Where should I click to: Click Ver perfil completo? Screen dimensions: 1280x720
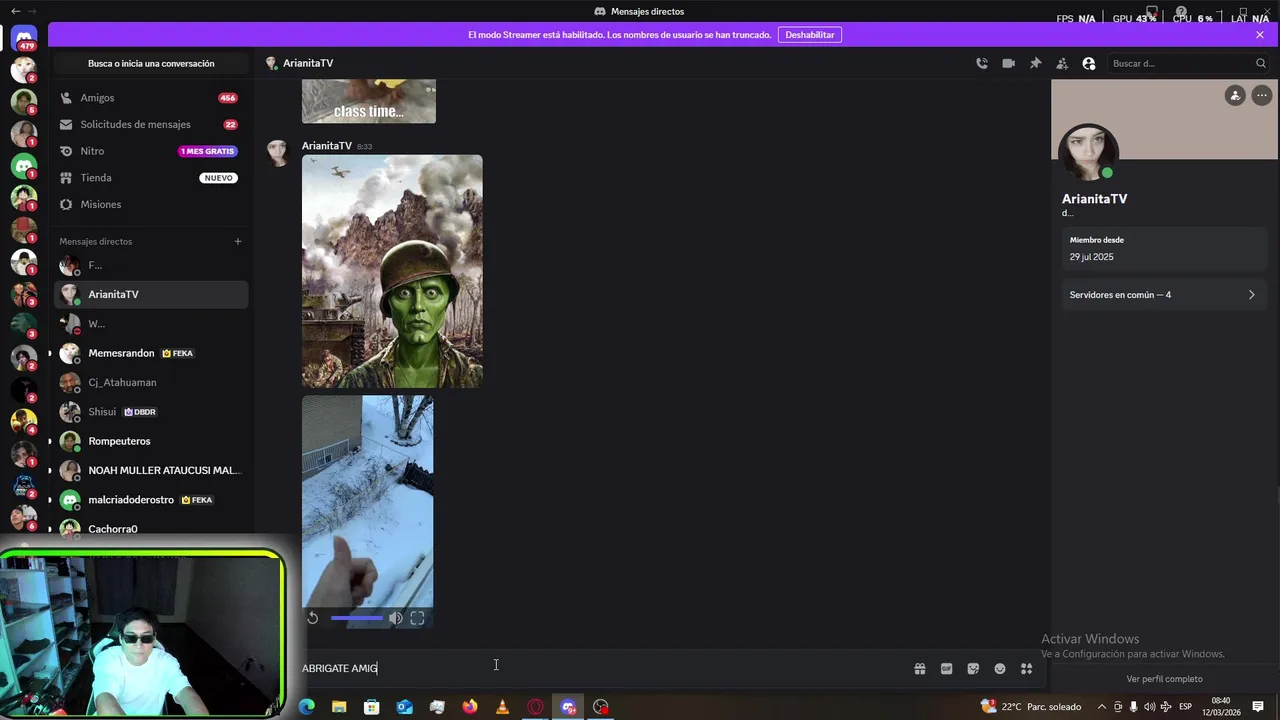pyautogui.click(x=1164, y=679)
